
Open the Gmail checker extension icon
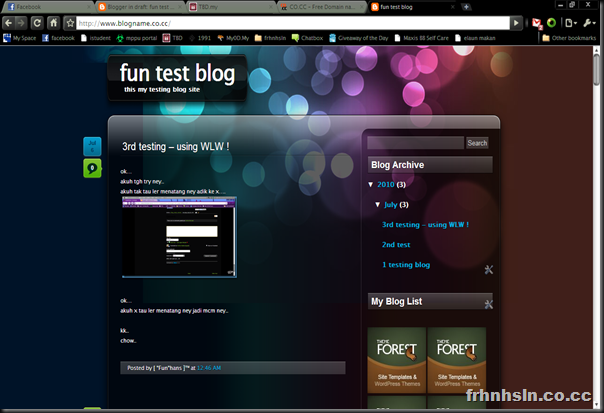537,24
